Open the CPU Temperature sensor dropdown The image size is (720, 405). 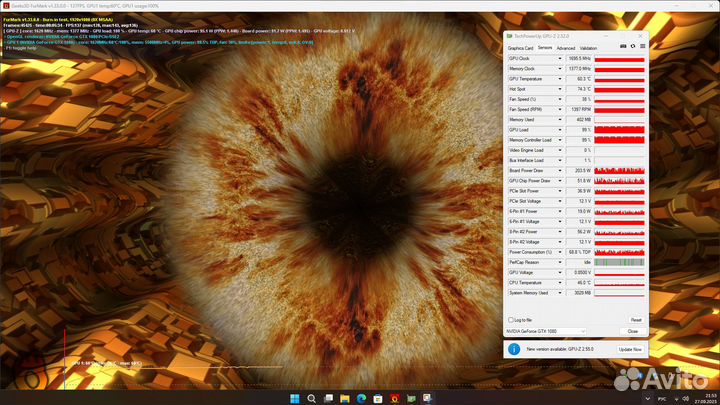[x=560, y=282]
